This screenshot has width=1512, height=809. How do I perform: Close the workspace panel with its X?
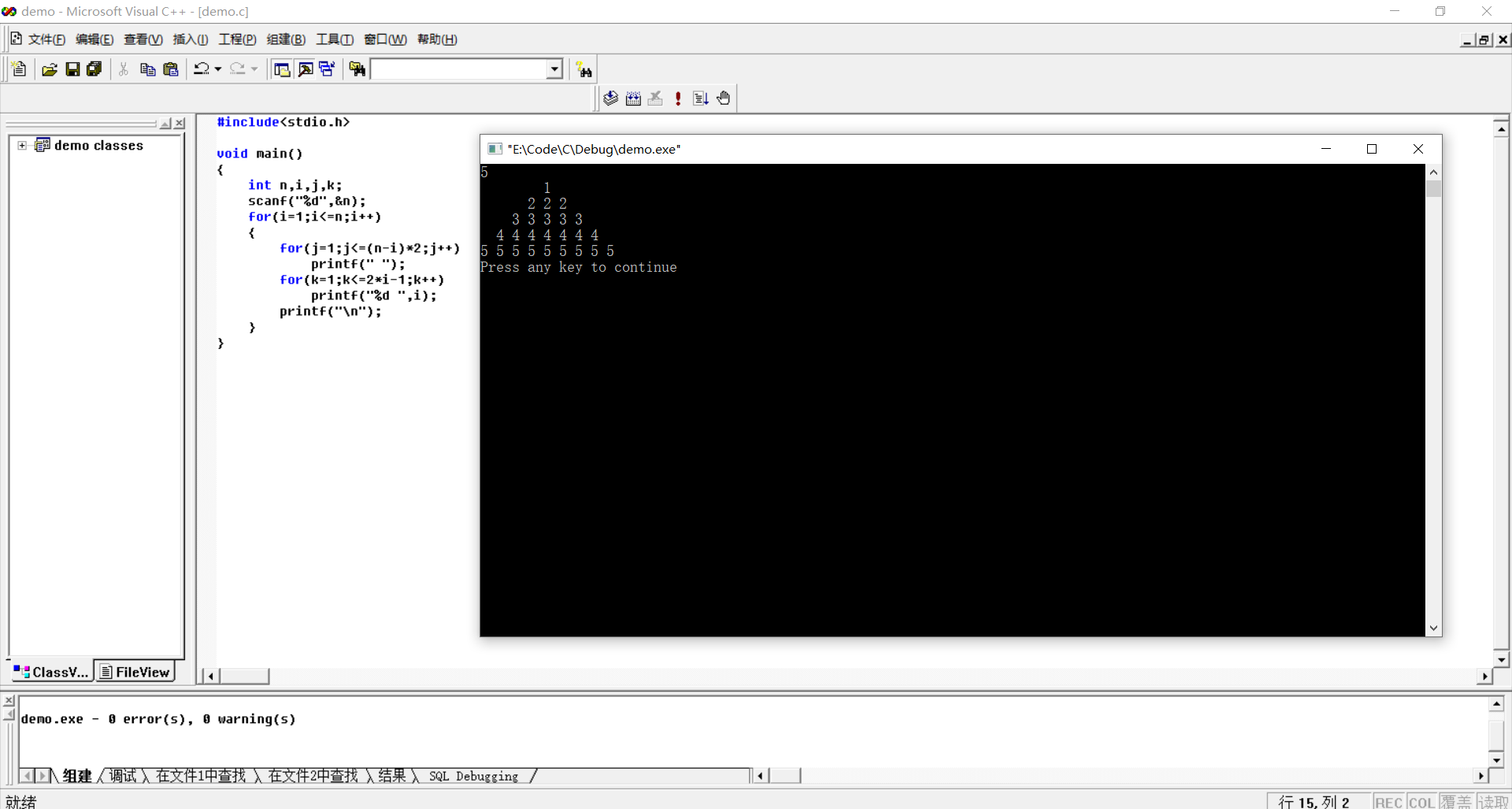point(180,124)
